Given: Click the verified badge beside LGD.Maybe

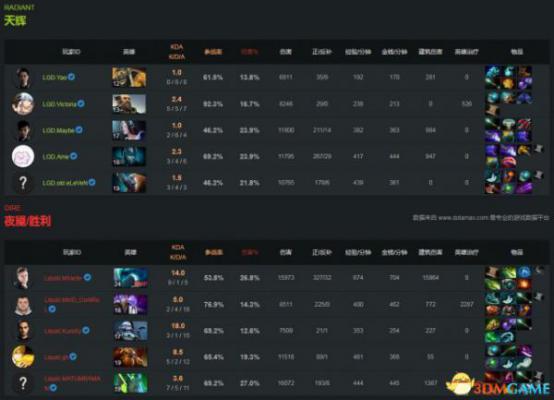Looking at the screenshot, I should tap(79, 130).
